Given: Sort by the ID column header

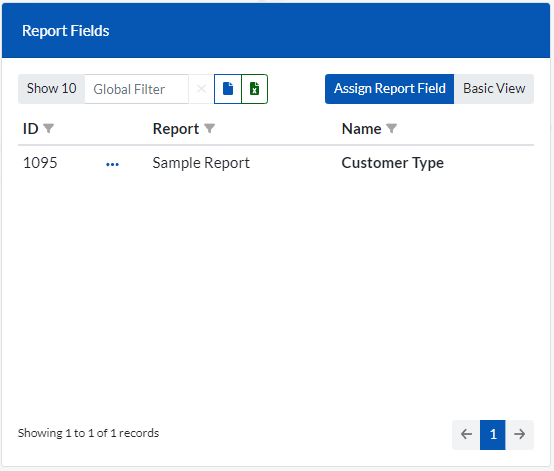Looking at the screenshot, I should (30, 129).
